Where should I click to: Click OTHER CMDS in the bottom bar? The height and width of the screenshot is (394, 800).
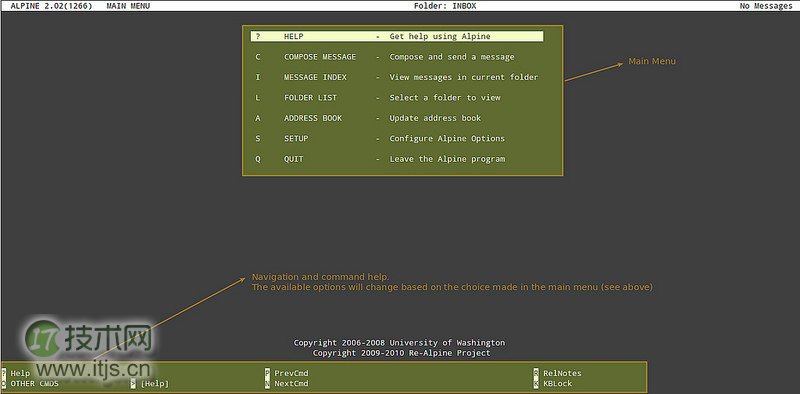[34, 383]
